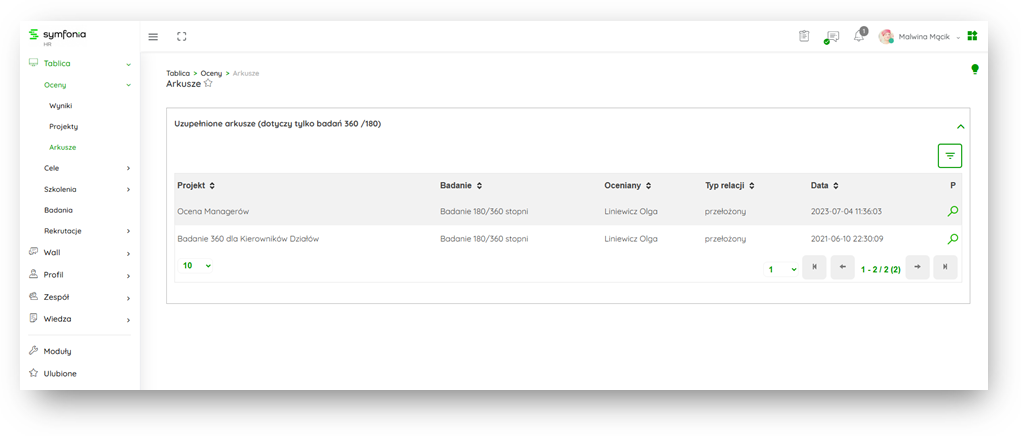Go to the next page
This screenshot has width=1021, height=436.
pyautogui.click(x=917, y=267)
